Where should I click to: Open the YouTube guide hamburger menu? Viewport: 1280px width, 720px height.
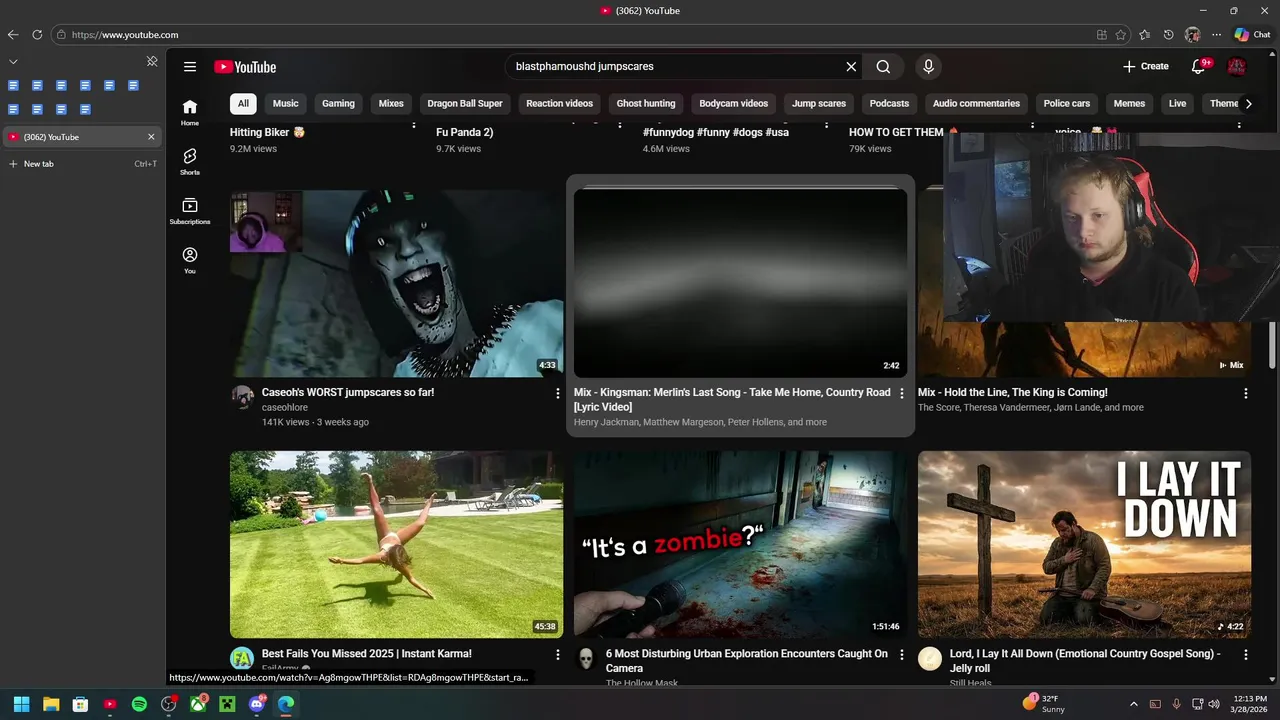190,67
